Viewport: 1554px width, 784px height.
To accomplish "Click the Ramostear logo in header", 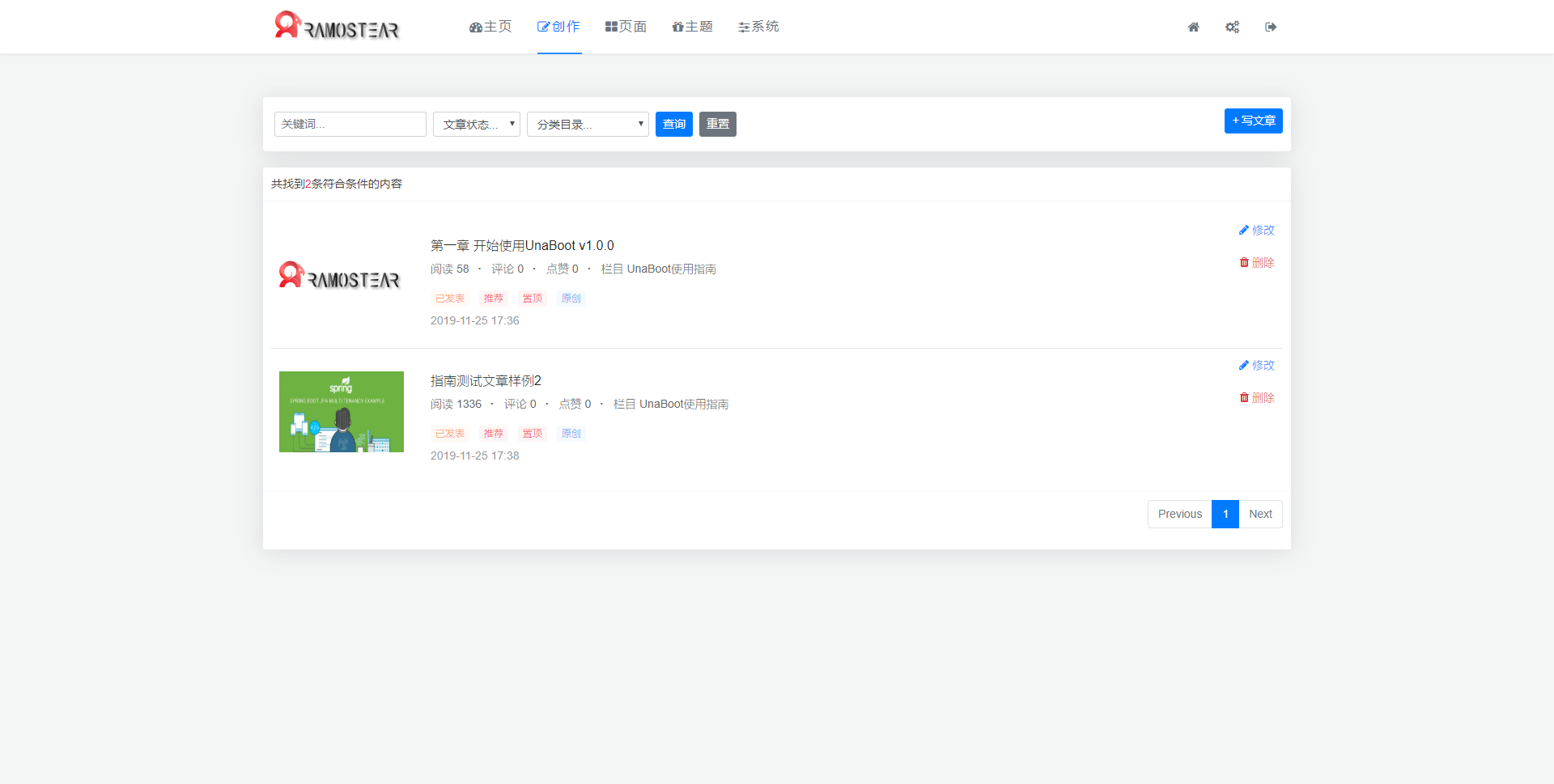I will (337, 26).
